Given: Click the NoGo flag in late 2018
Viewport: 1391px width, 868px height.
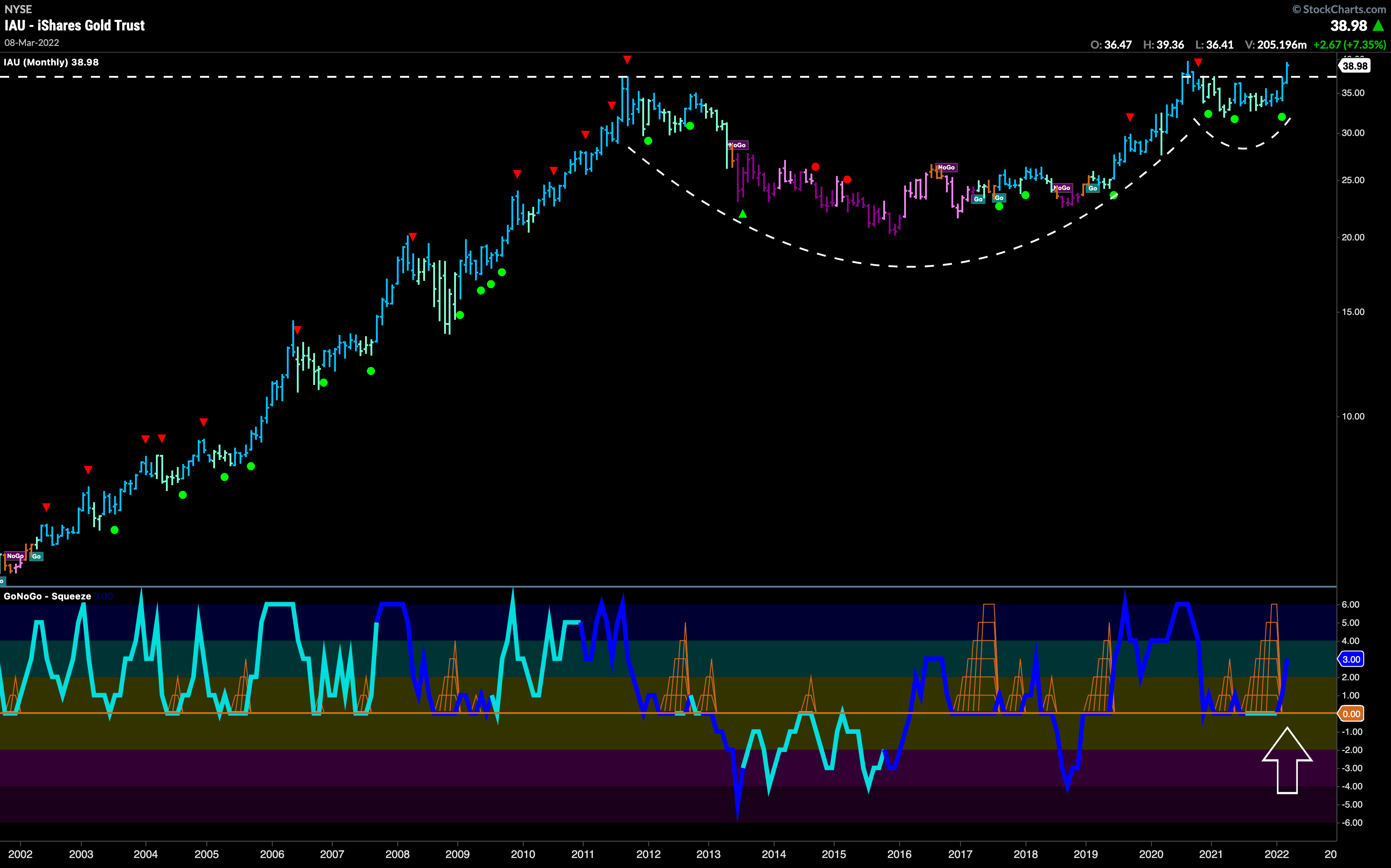Looking at the screenshot, I should [1062, 188].
